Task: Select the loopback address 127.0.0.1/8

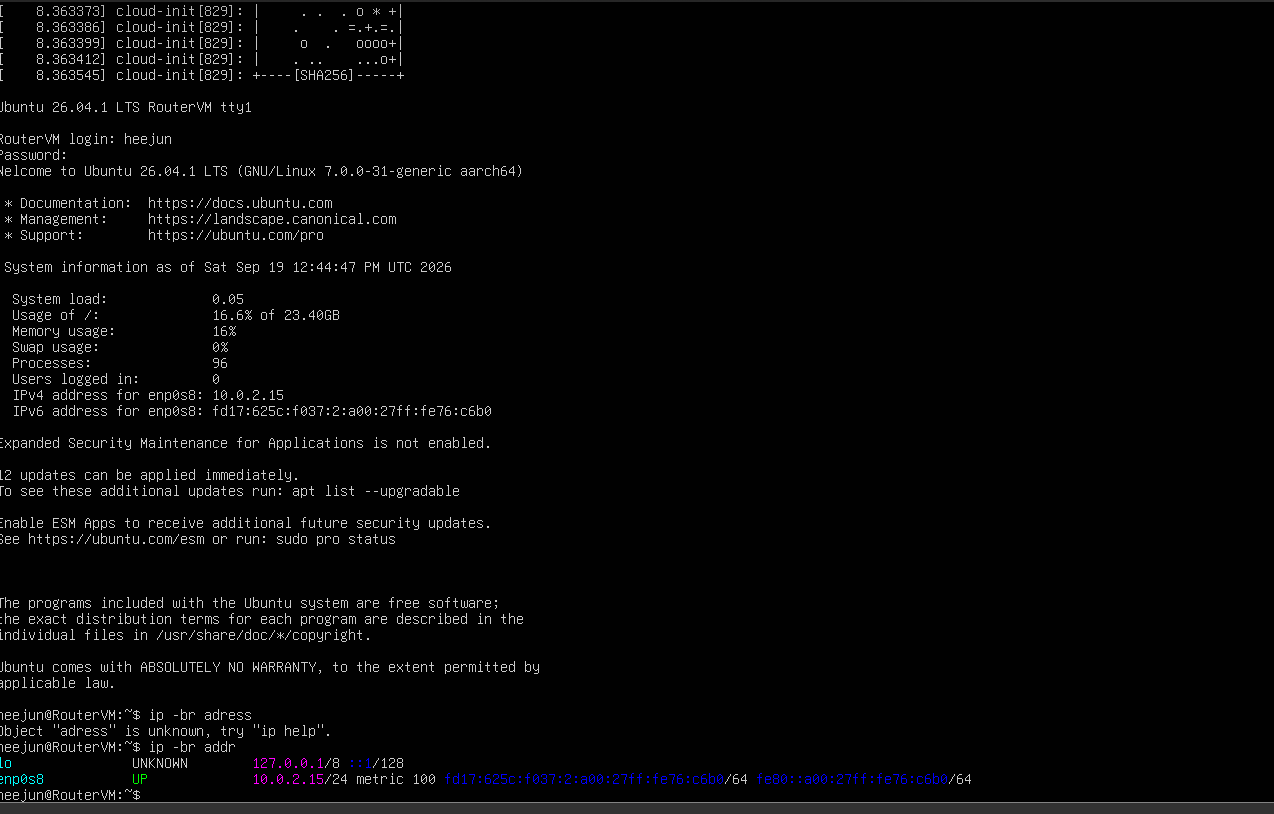Action: (x=296, y=763)
